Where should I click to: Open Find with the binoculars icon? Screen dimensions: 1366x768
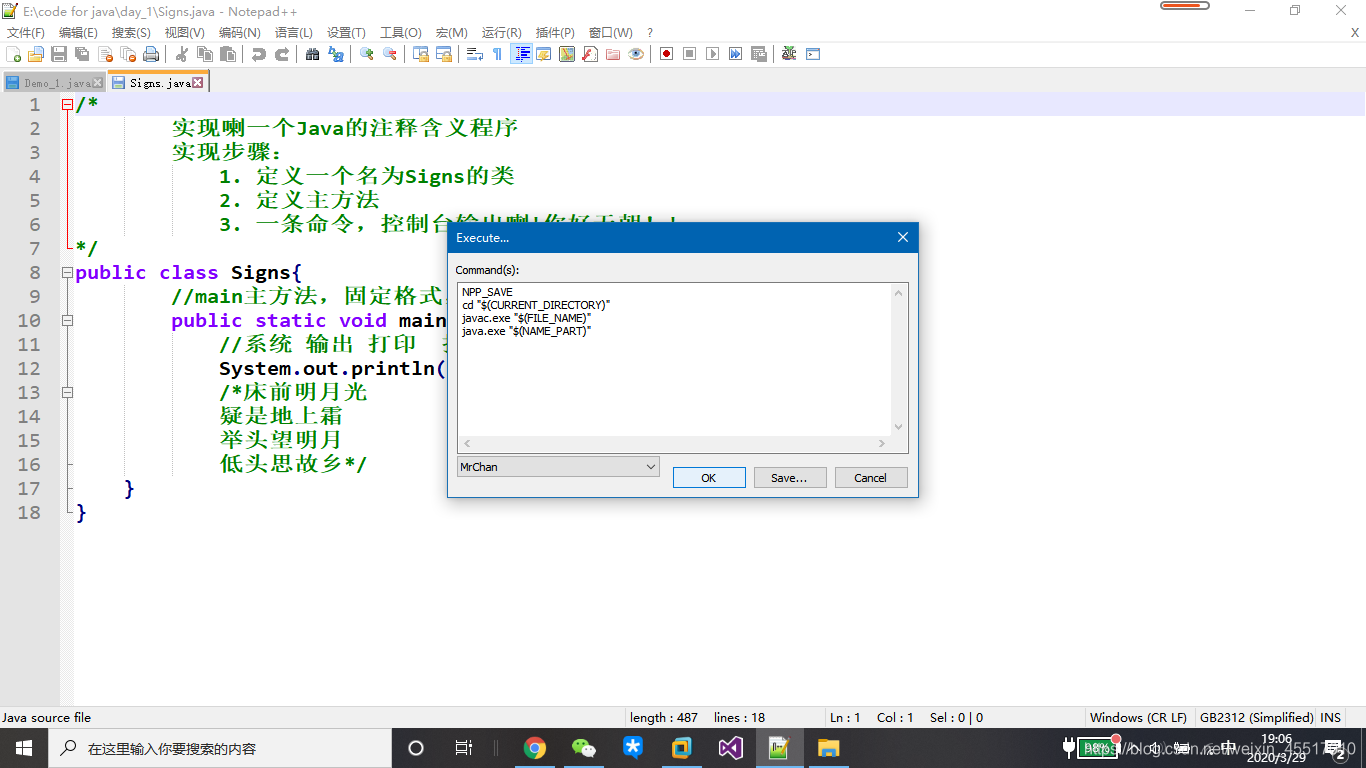(313, 54)
